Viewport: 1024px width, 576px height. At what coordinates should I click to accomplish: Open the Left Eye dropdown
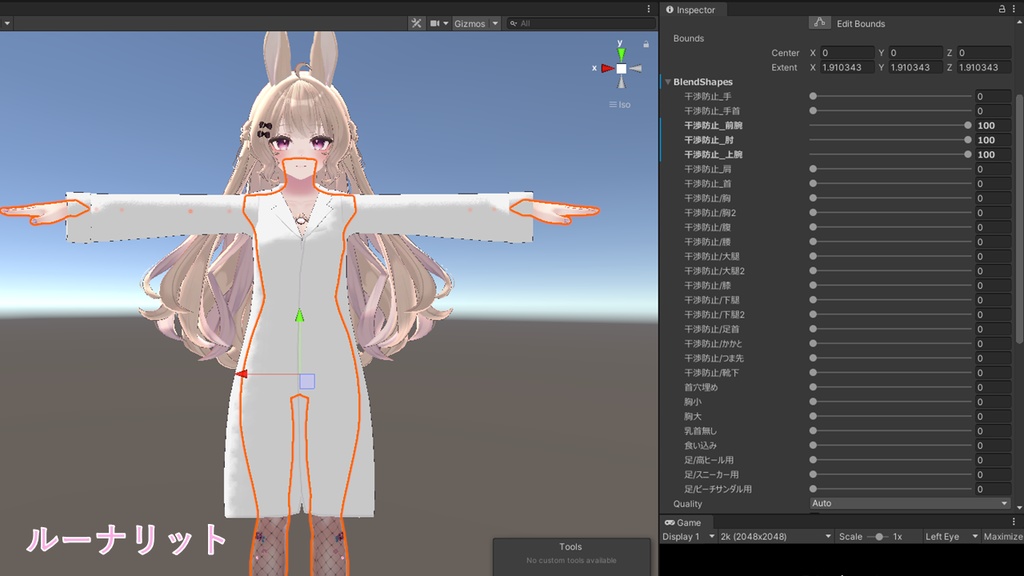[x=951, y=537]
